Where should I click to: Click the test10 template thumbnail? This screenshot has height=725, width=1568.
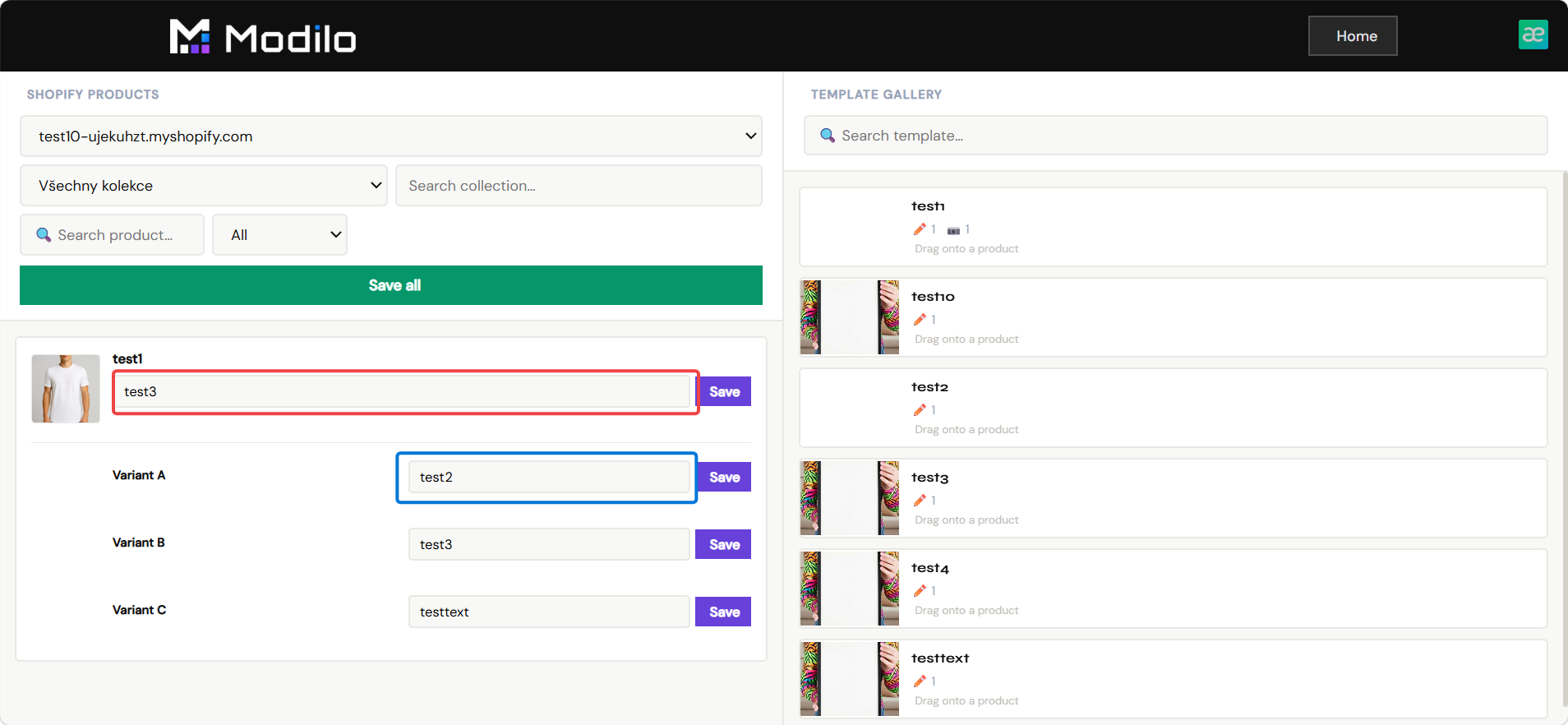point(850,317)
